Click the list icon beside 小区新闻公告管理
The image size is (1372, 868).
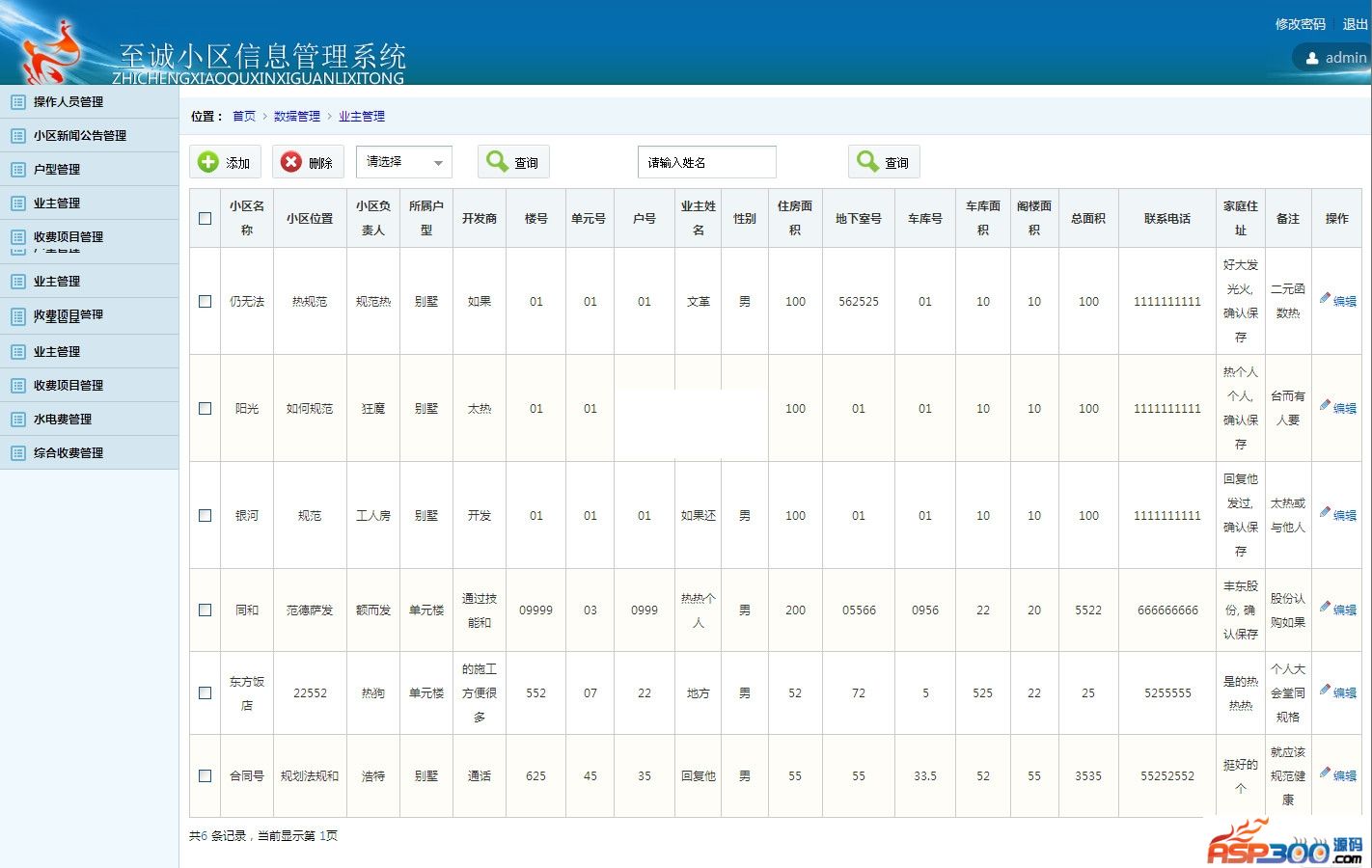pos(18,135)
